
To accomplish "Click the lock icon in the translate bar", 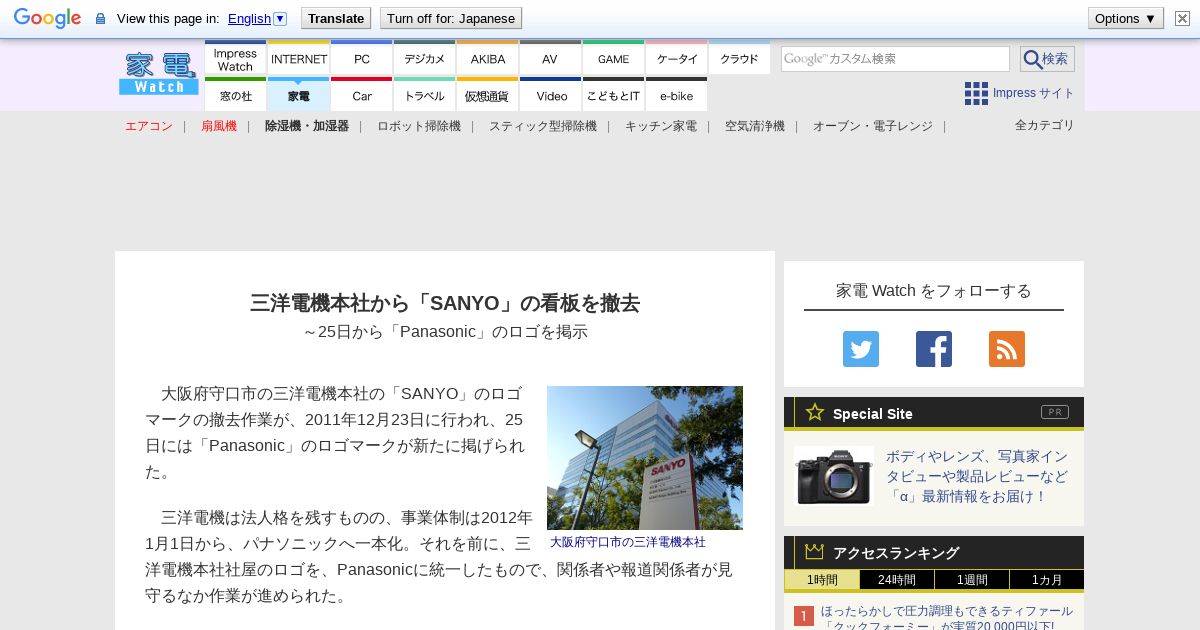I will pyautogui.click(x=100, y=19).
